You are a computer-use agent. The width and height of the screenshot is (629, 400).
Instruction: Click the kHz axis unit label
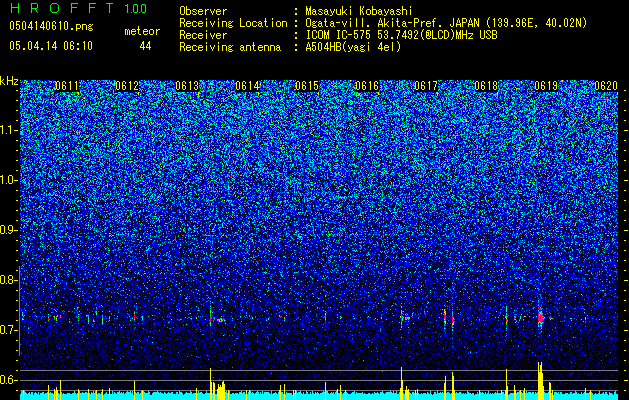click(9, 81)
